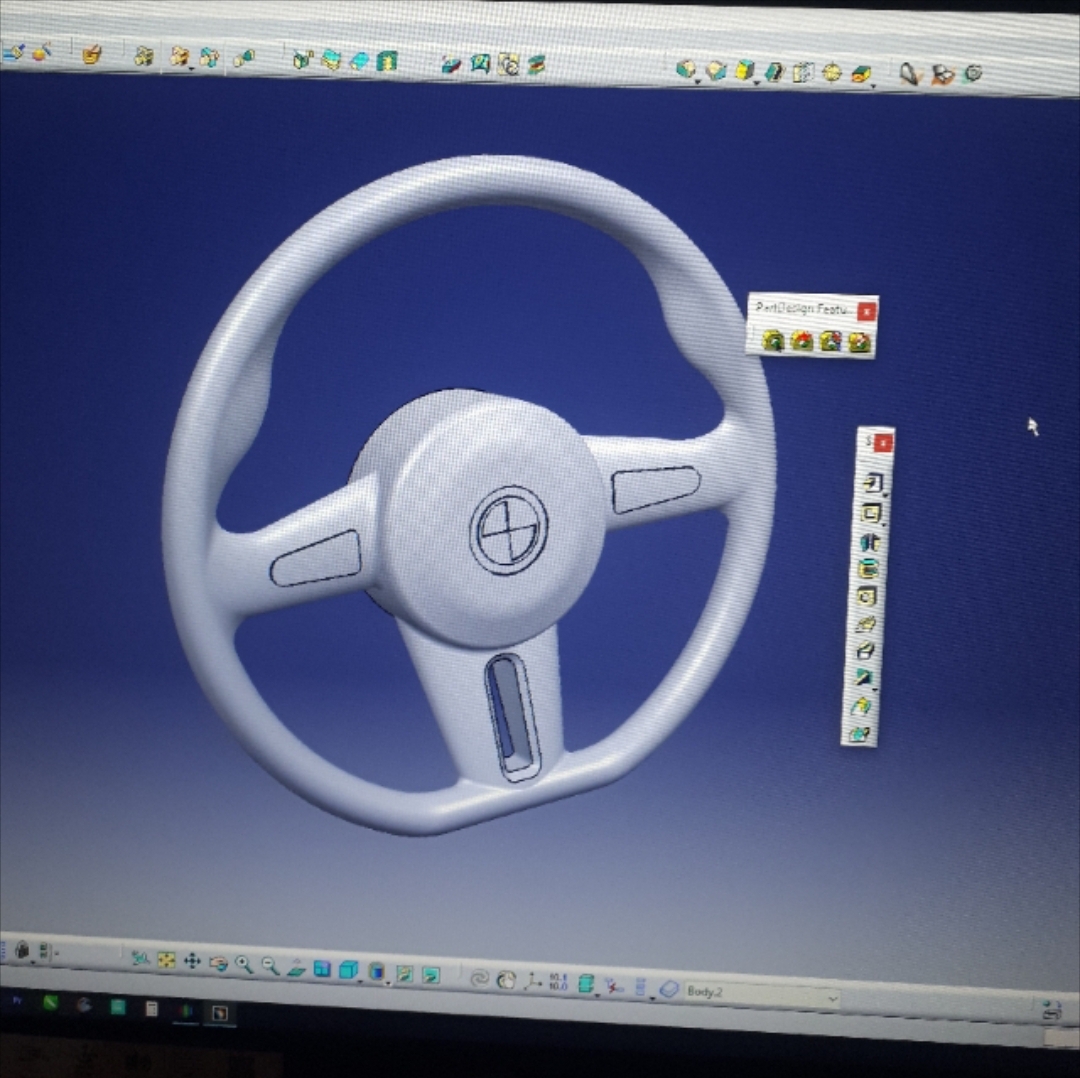
Task: Click the Pad icon in top toolbar
Action: point(685,69)
